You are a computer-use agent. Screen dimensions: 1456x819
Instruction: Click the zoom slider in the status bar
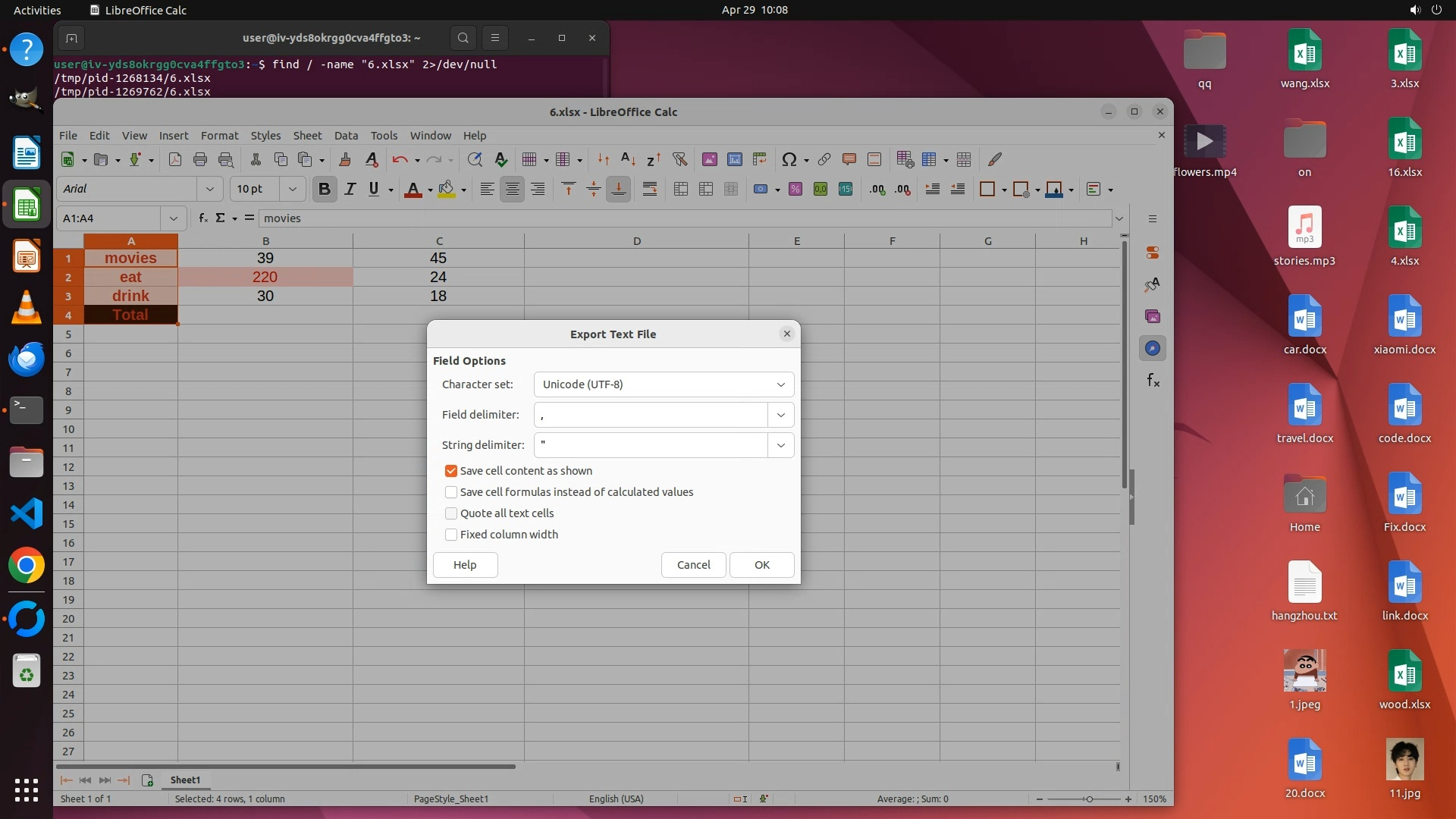click(1088, 799)
